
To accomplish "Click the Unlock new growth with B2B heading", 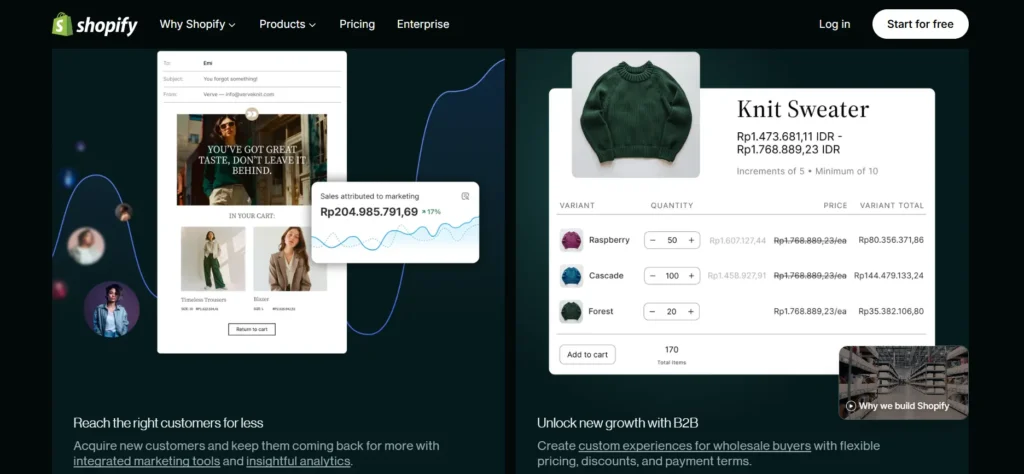I will tap(617, 423).
